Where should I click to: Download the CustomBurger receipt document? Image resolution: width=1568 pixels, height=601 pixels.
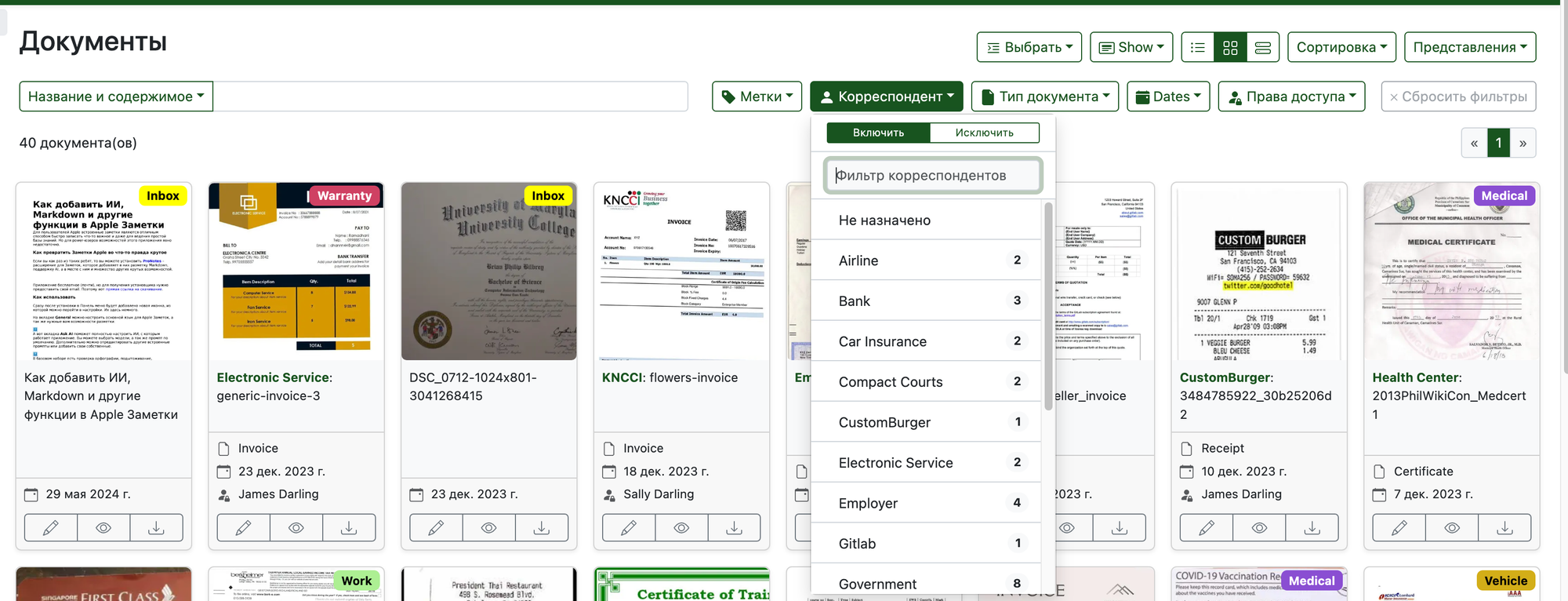[1312, 528]
